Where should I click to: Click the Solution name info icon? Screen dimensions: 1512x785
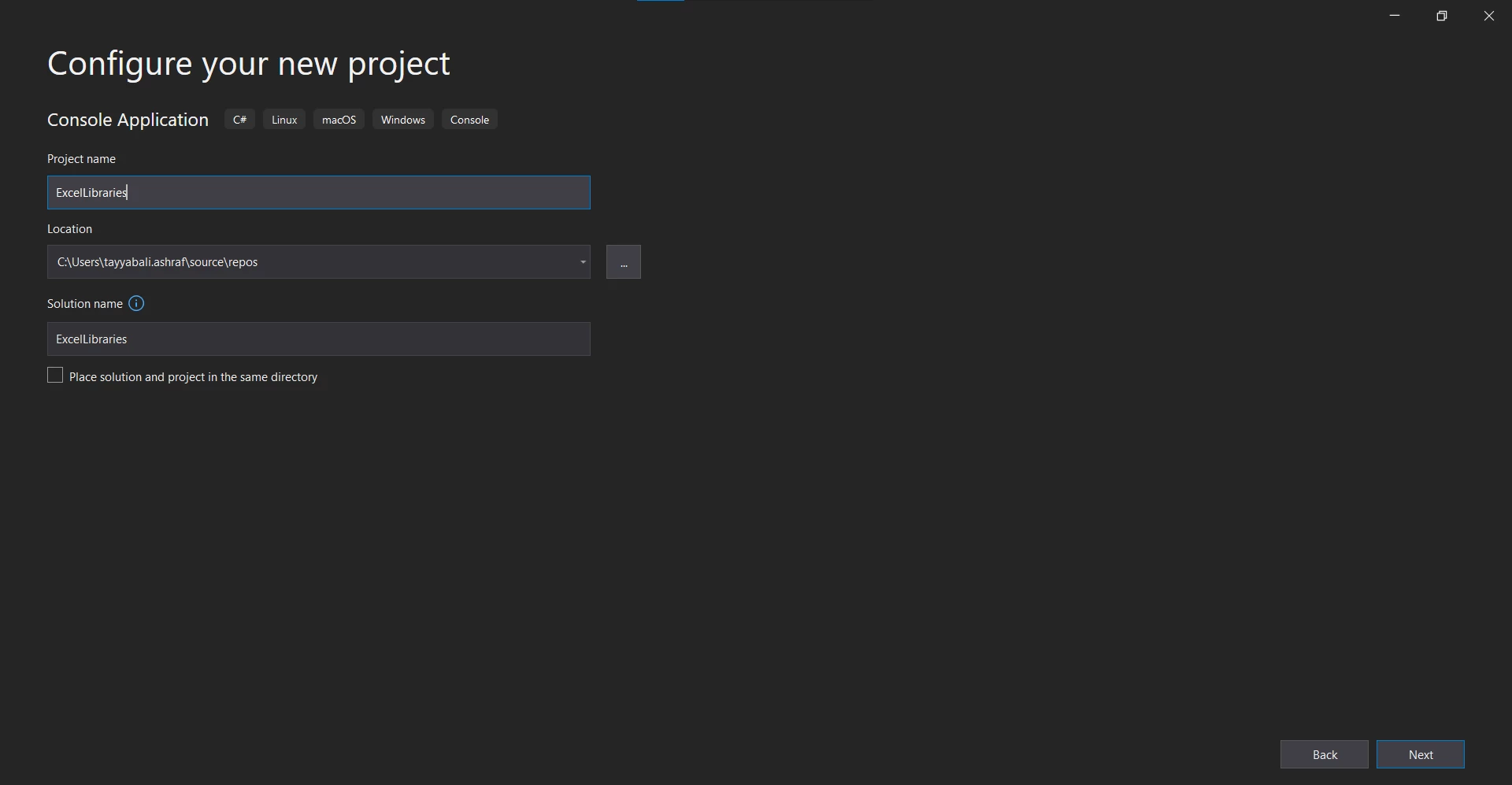(136, 304)
